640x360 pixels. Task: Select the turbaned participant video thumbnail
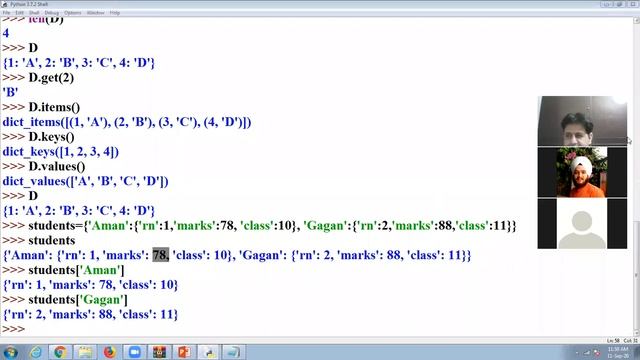coord(582,172)
